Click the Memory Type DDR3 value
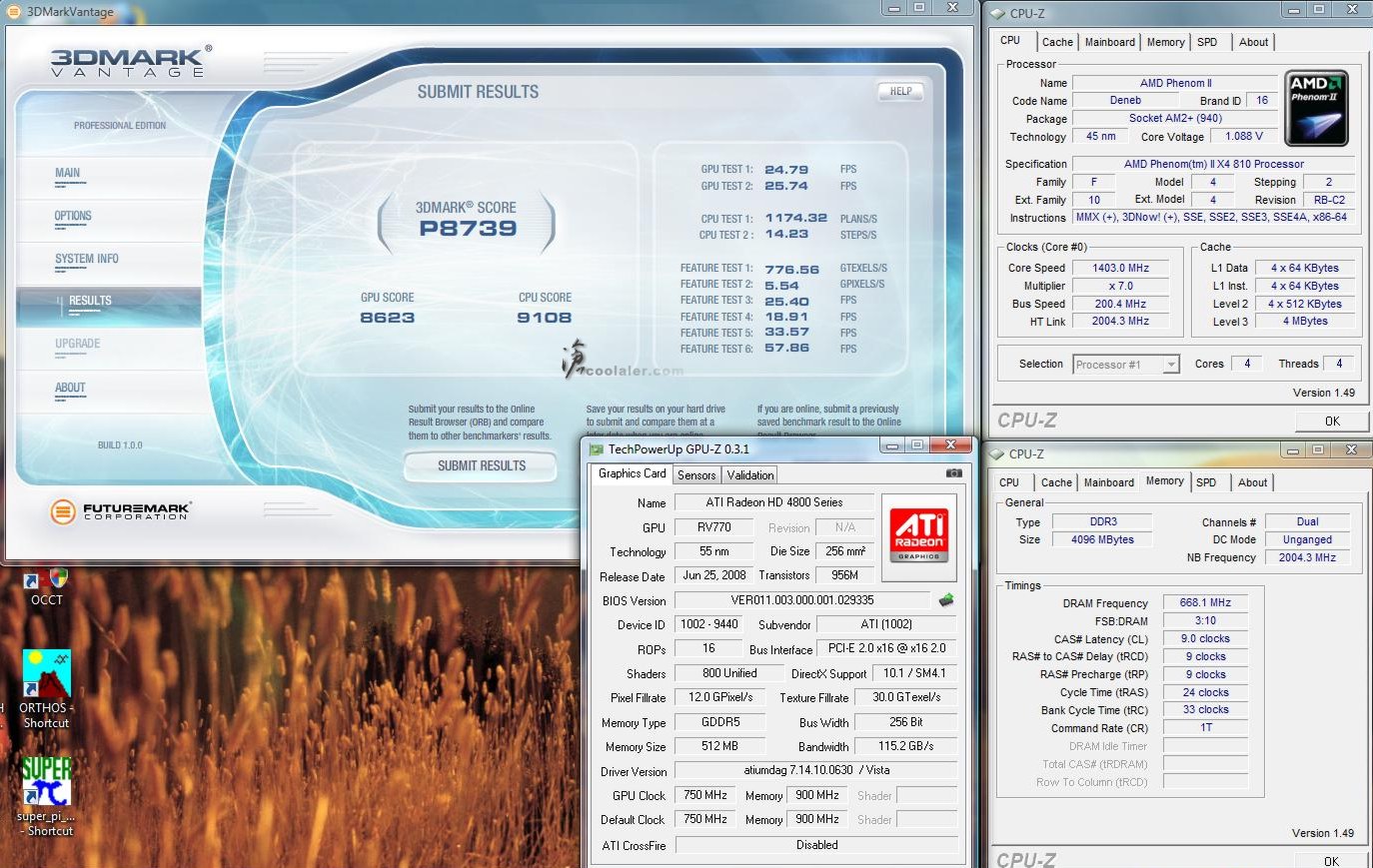 pos(1103,521)
